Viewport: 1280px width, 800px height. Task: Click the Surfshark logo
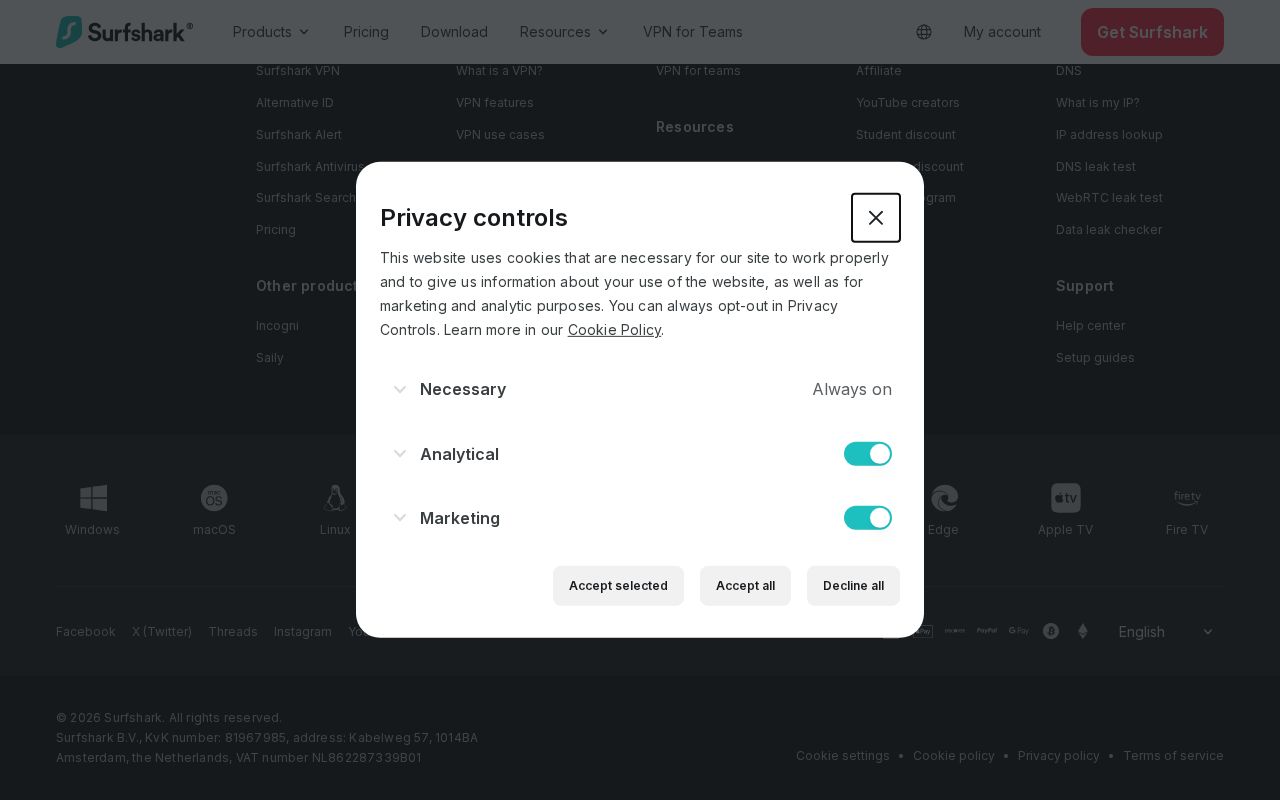[125, 32]
